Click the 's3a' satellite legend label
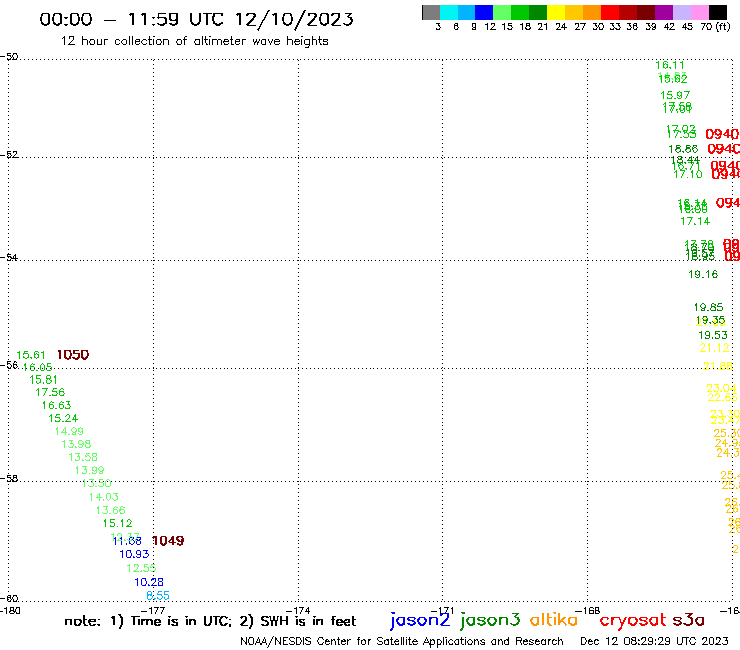This screenshot has height=650, width=740. pos(689,620)
